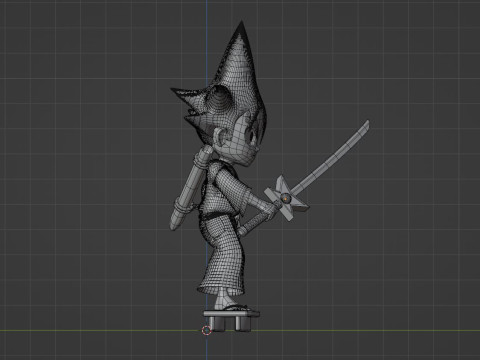Select the star-shaped sword guard
This screenshot has height=360, width=480.
[286, 199]
